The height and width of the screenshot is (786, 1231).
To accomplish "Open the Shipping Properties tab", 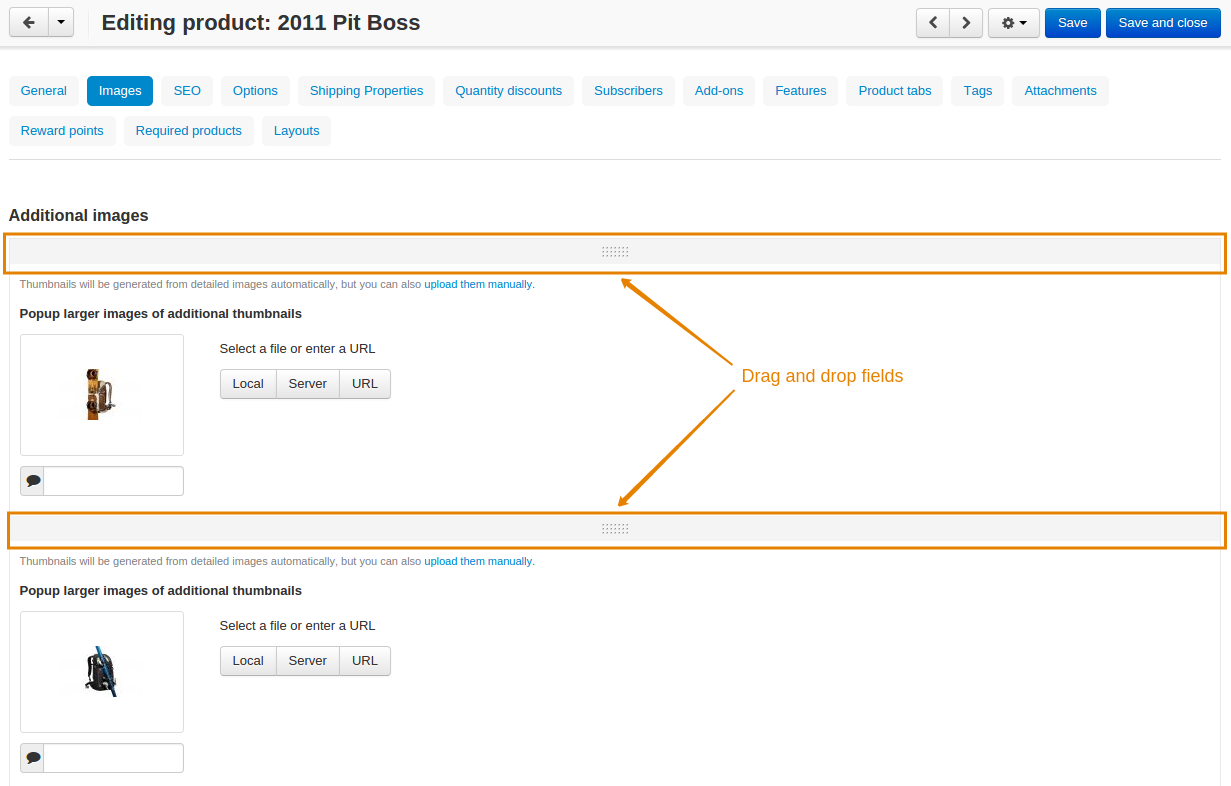I will click(x=366, y=91).
